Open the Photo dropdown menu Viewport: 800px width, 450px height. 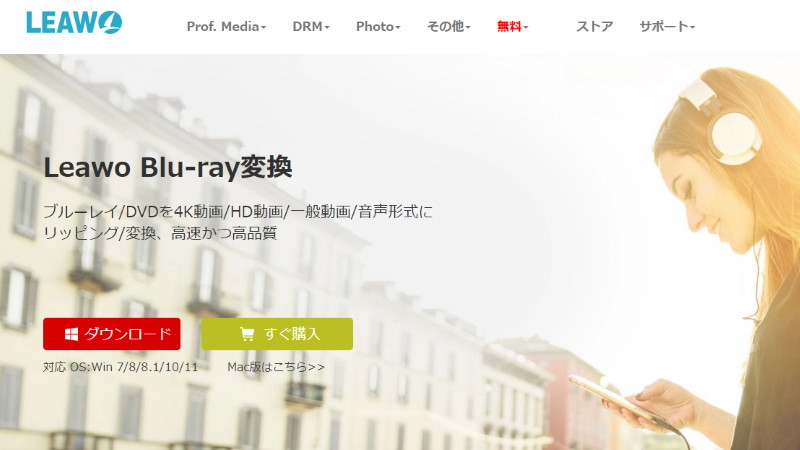pos(378,27)
